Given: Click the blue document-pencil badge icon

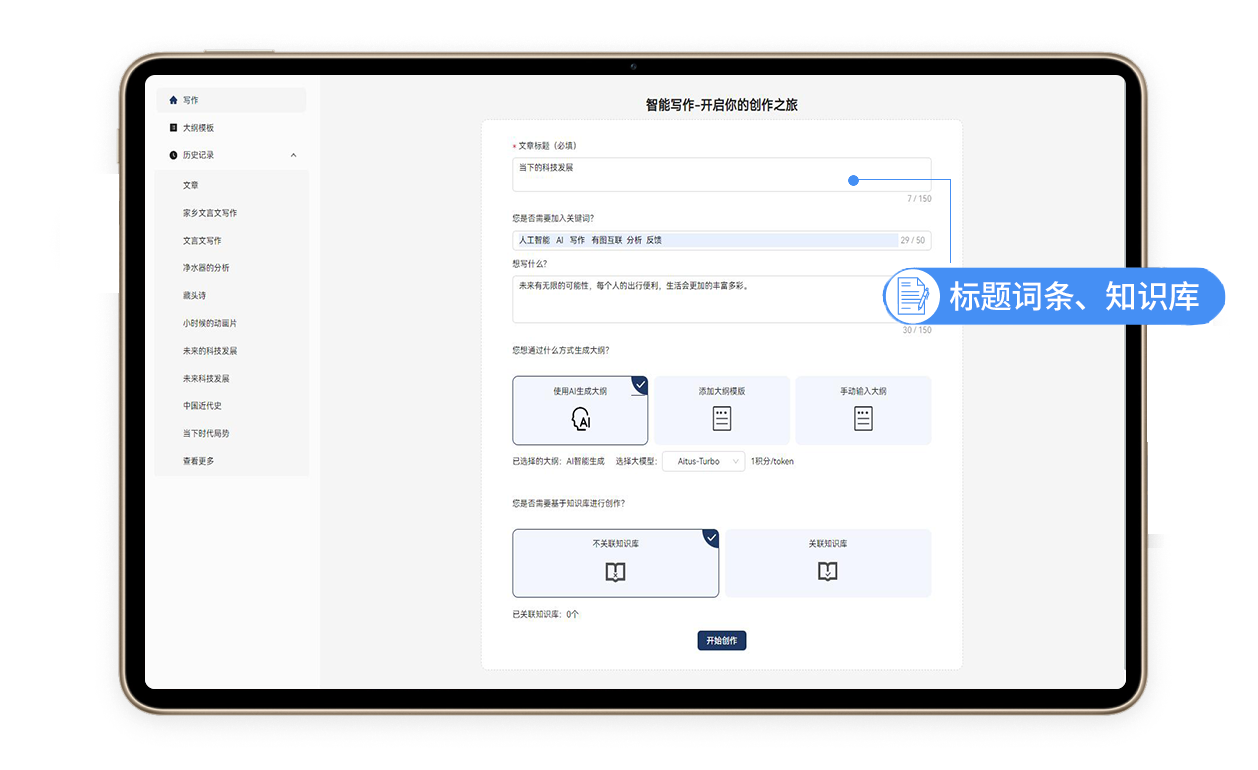Looking at the screenshot, I should coord(911,296).
